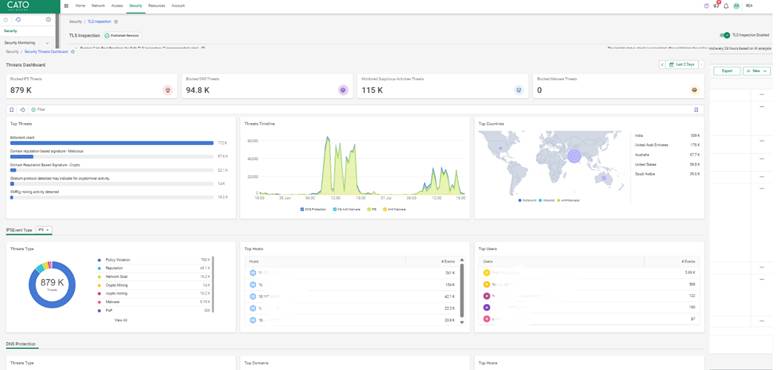Click the bookmark icon in filter bar
Viewport: 780px width, 370px height.
12,109
